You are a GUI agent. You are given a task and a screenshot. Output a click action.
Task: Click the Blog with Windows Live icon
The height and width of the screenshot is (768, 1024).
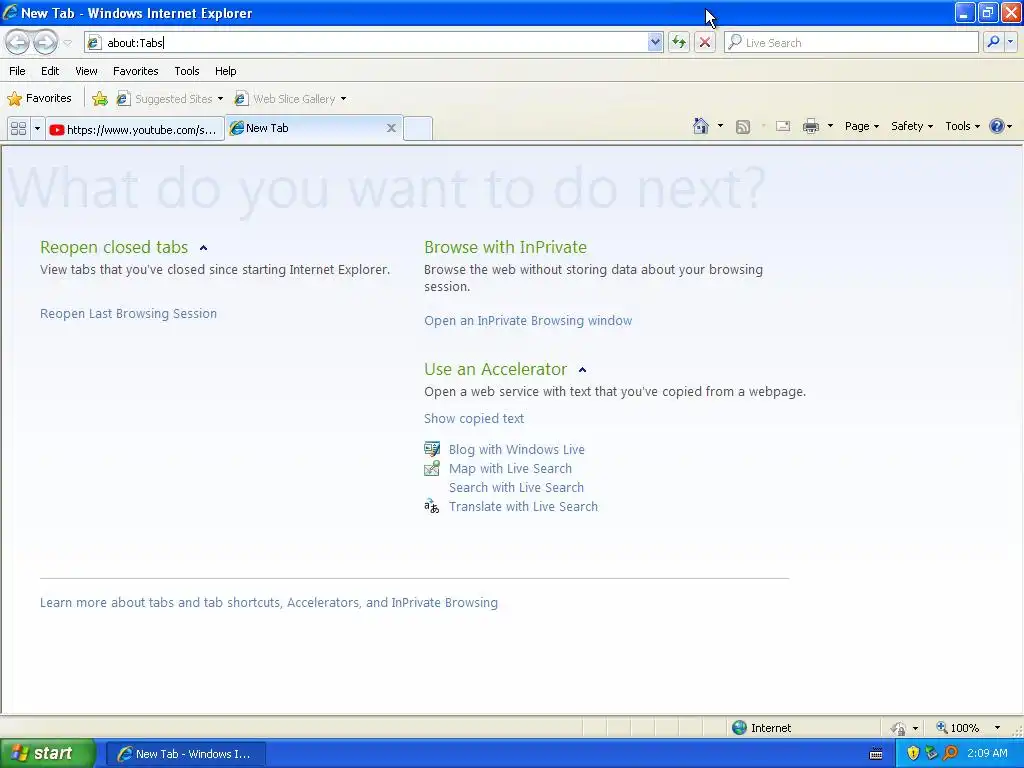(x=432, y=449)
